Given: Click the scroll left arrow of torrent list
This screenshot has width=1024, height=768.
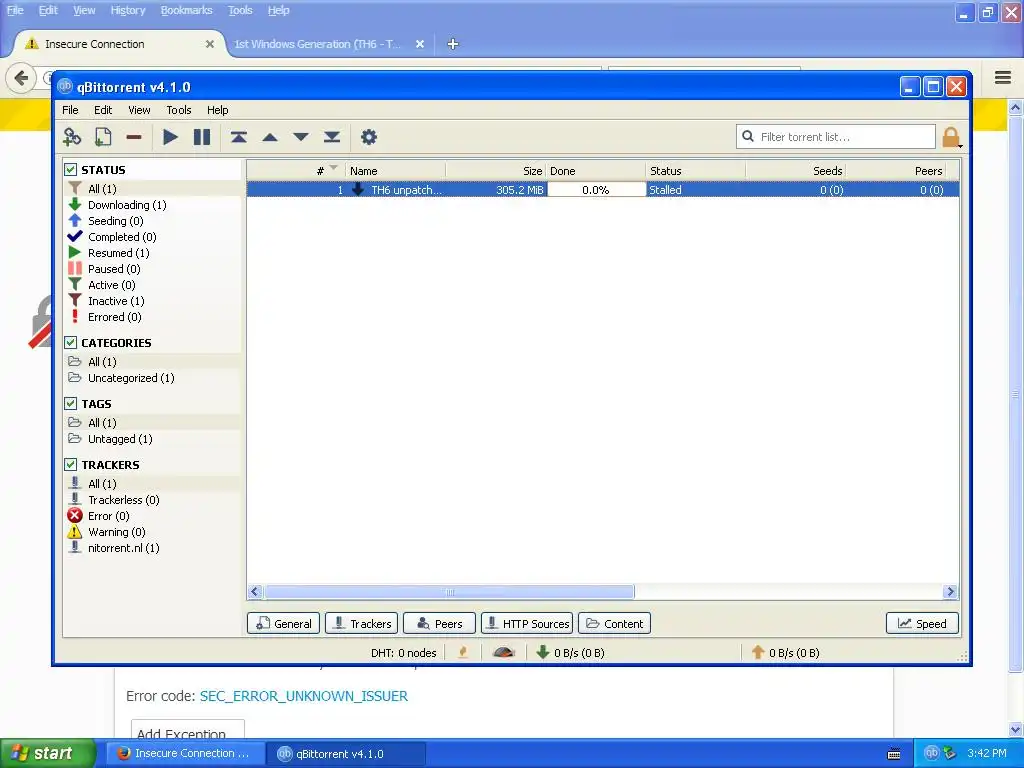Looking at the screenshot, I should coord(255,592).
